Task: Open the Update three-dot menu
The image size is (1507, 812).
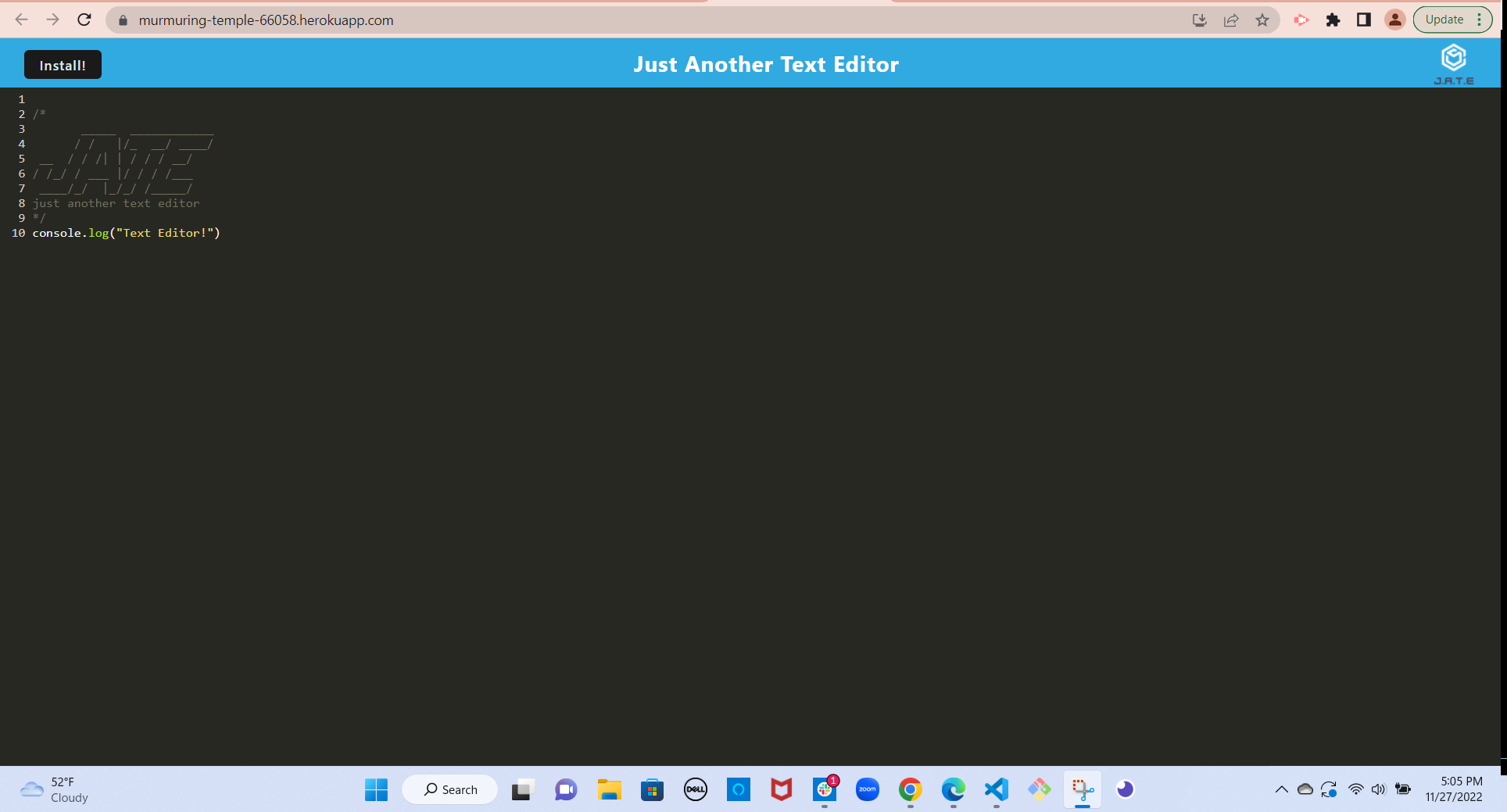Action: click(1480, 19)
